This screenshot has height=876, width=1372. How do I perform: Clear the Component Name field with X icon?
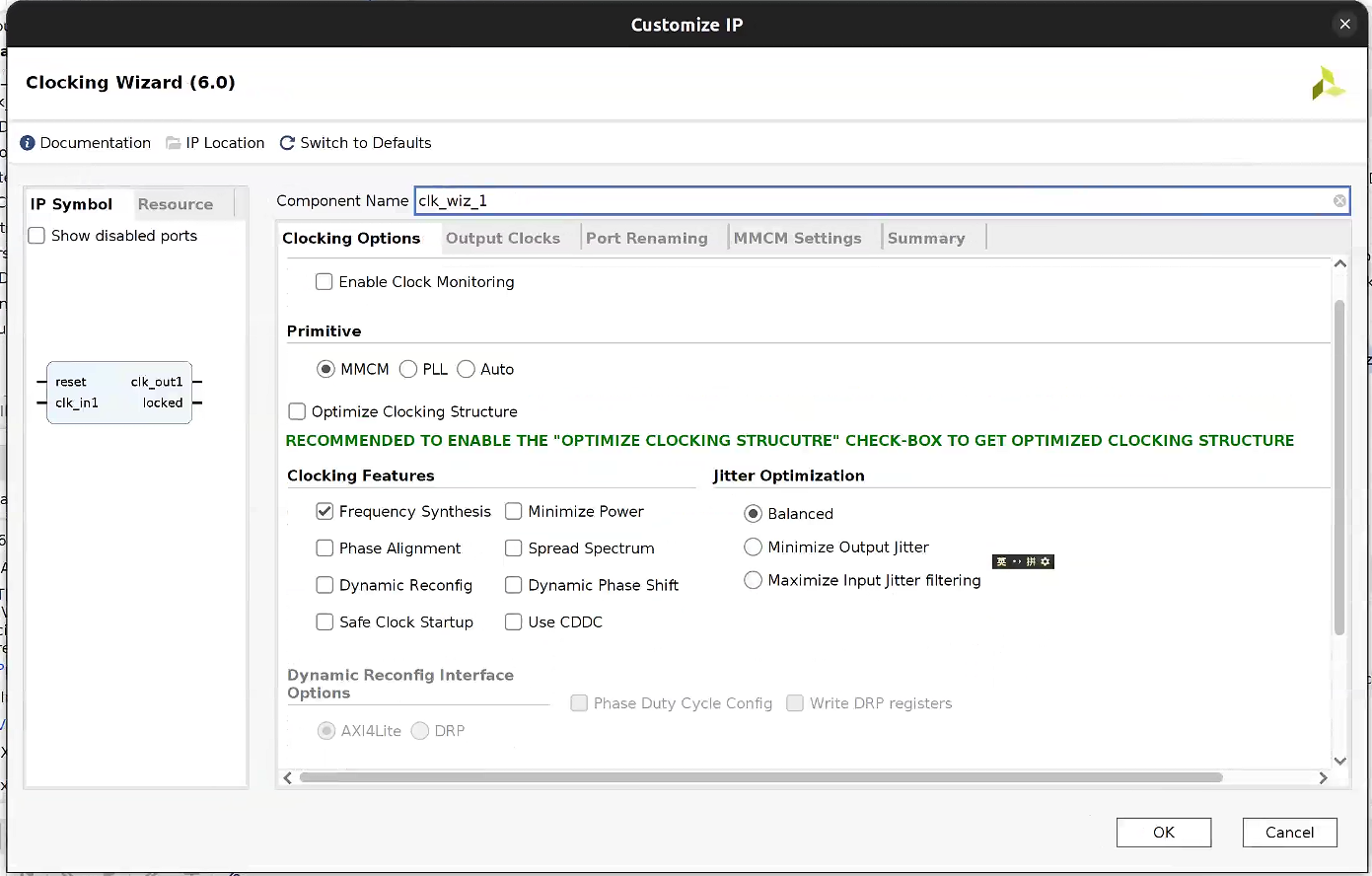coord(1339,201)
